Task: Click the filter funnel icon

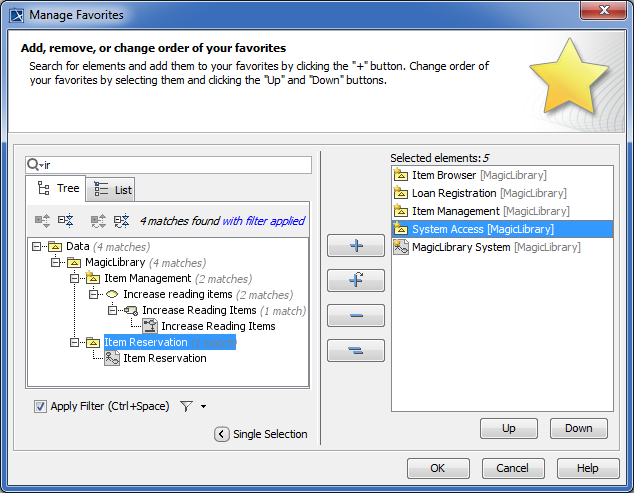Action: coord(186,406)
